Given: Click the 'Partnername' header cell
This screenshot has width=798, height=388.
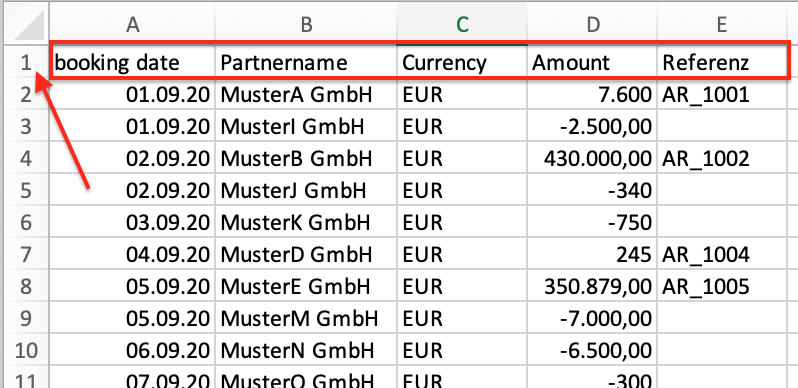Looking at the screenshot, I should 306,63.
